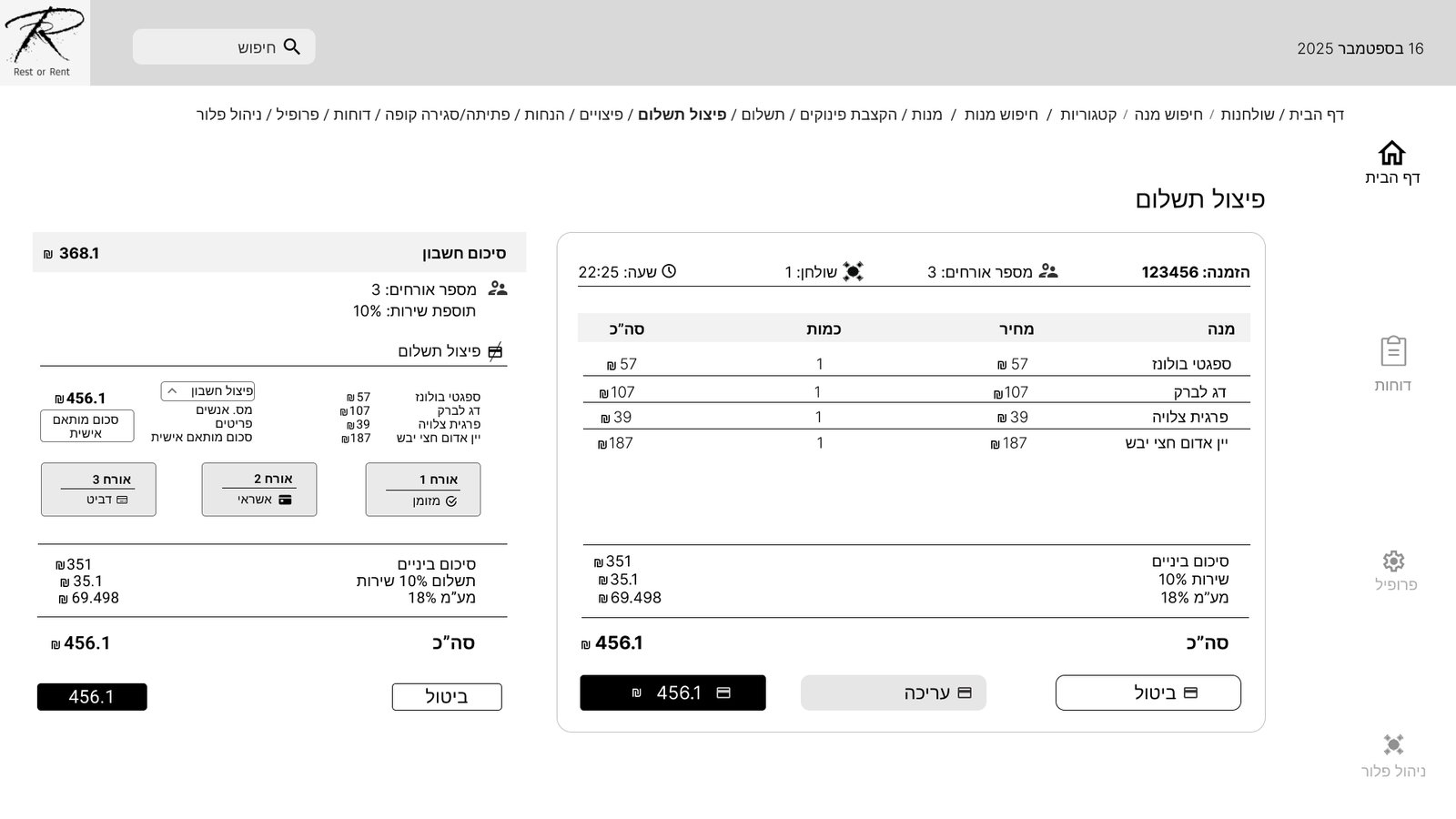Open the Profile (פרופיל) gear icon in sidebar
Image resolution: width=1456 pixels, height=819 pixels.
tap(1393, 561)
